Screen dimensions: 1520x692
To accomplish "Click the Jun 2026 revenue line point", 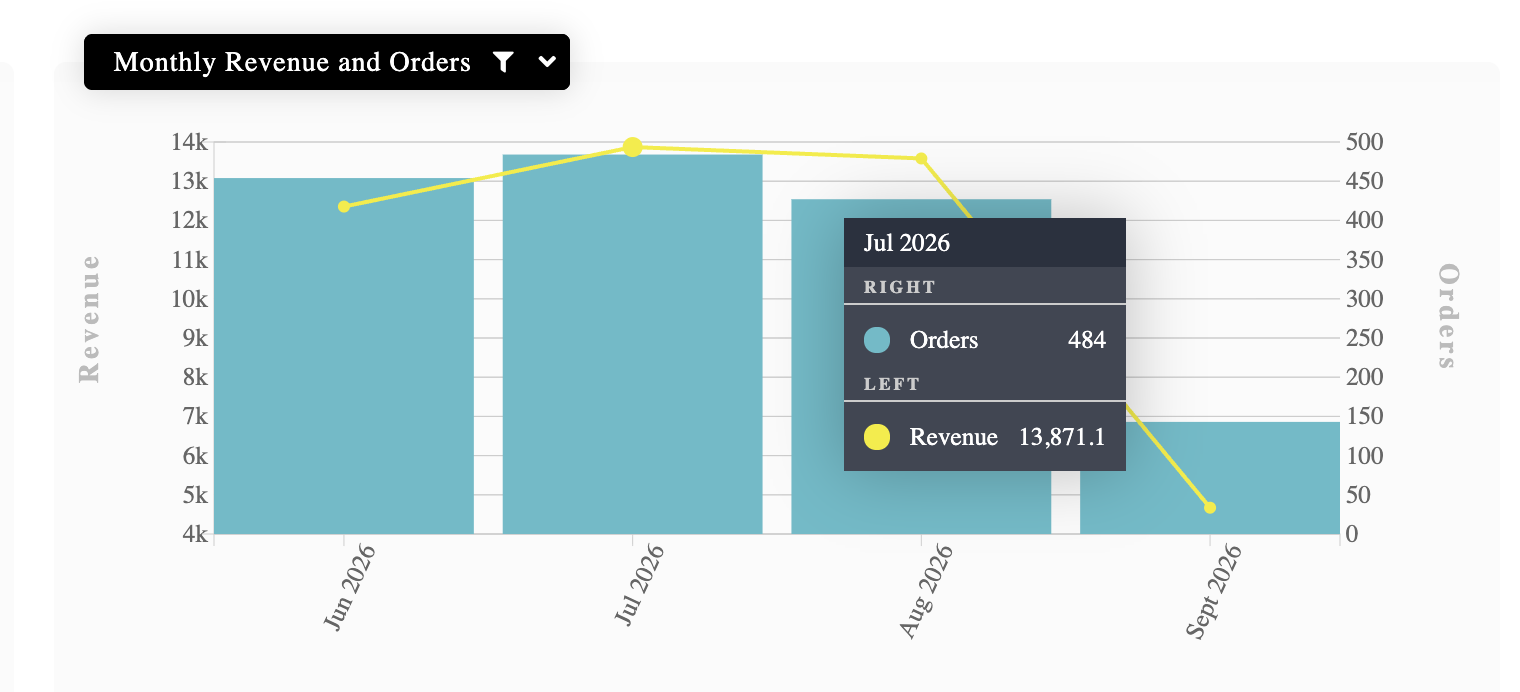I will pyautogui.click(x=344, y=206).
